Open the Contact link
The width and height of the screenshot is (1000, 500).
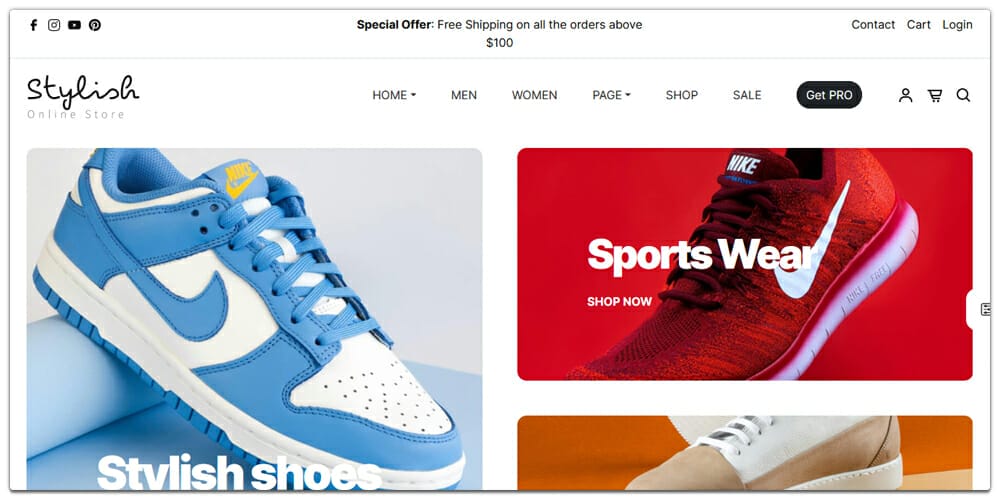click(873, 25)
